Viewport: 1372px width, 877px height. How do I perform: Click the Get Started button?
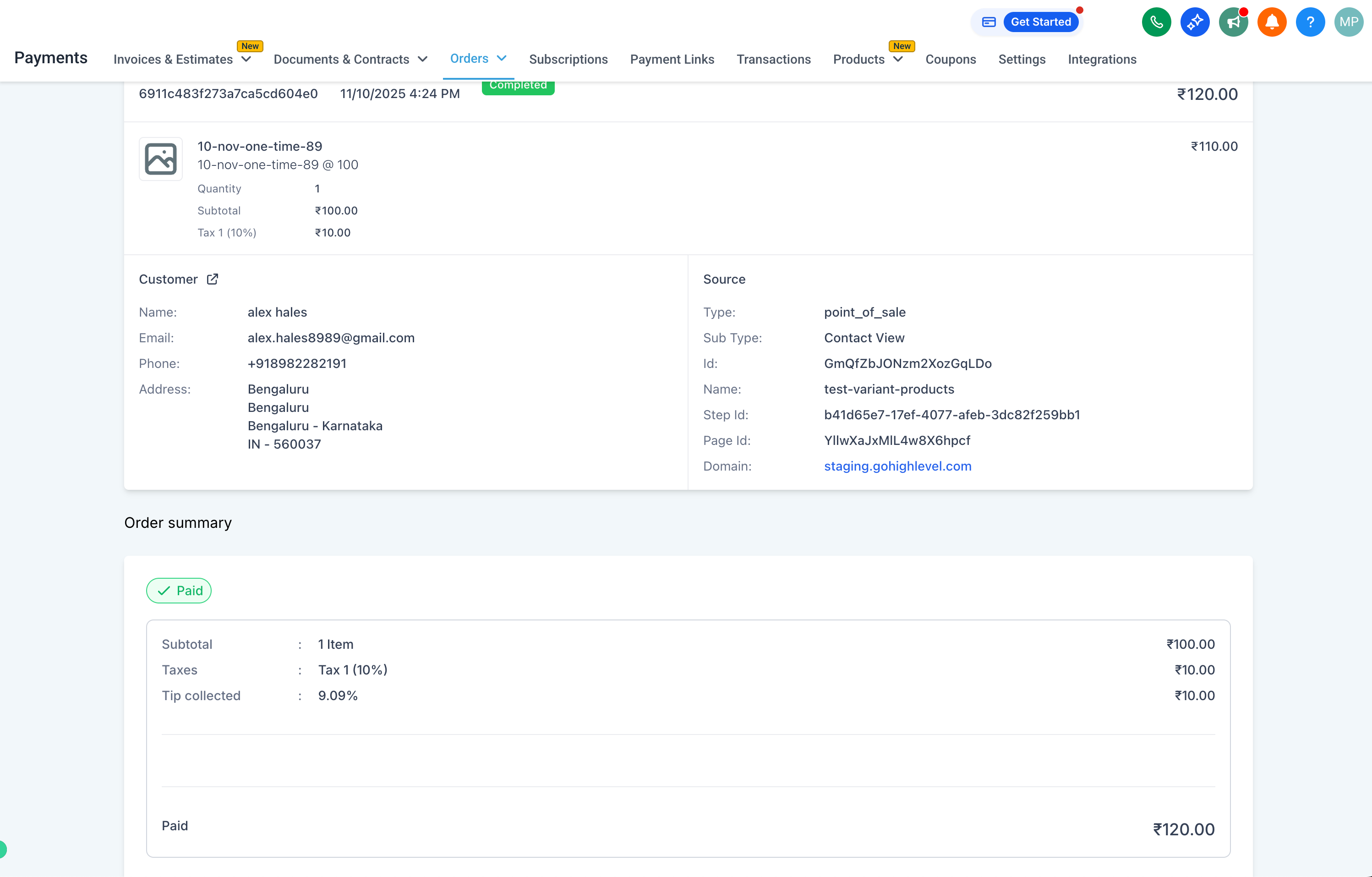pyautogui.click(x=1040, y=22)
